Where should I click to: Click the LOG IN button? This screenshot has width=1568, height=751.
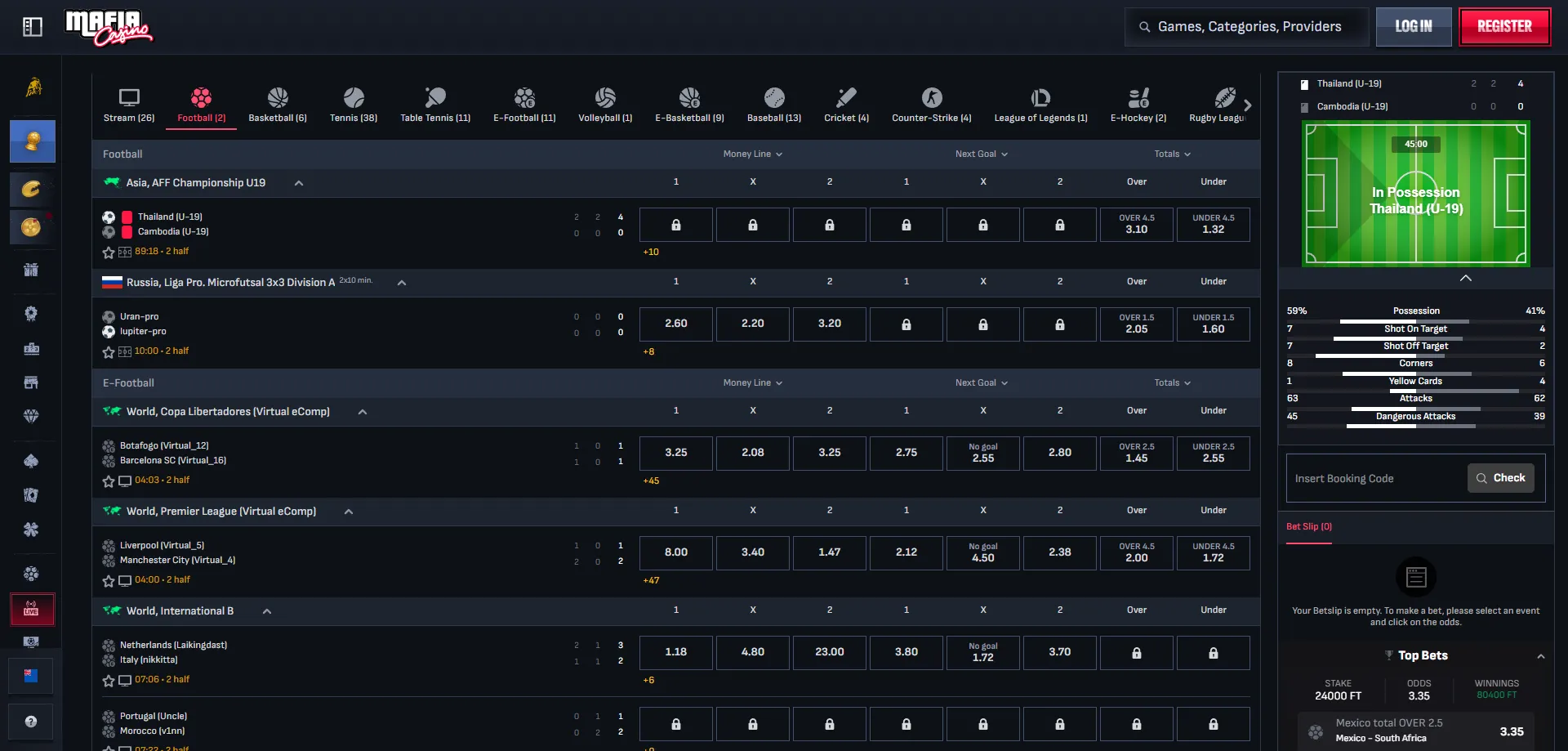(x=1414, y=27)
